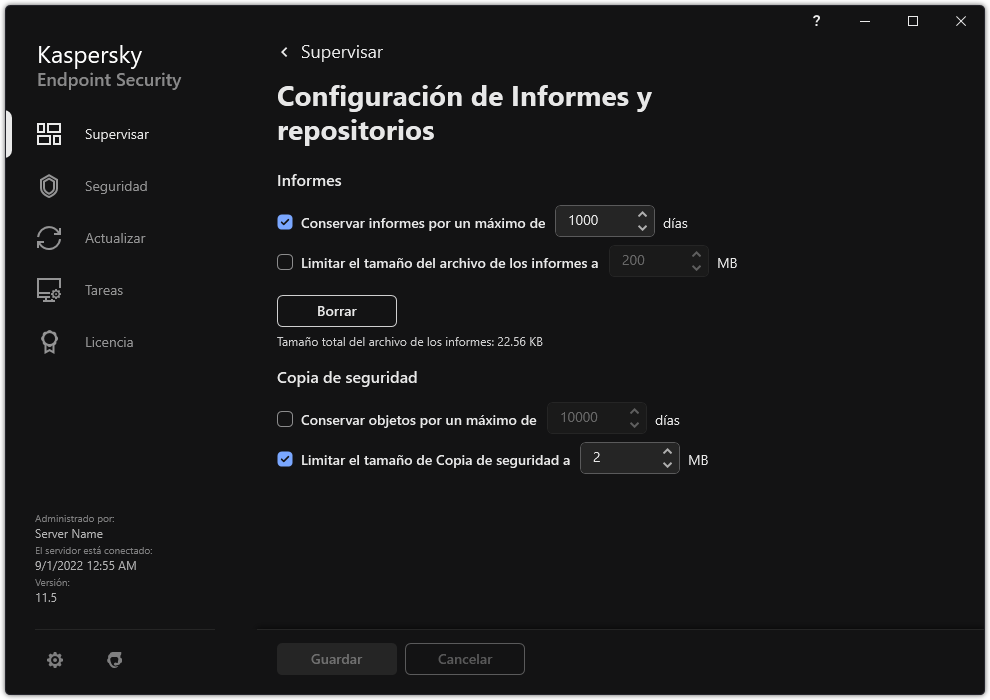The width and height of the screenshot is (990, 700).
Task: Disable conserving reports for maximum days
Action: 285,222
